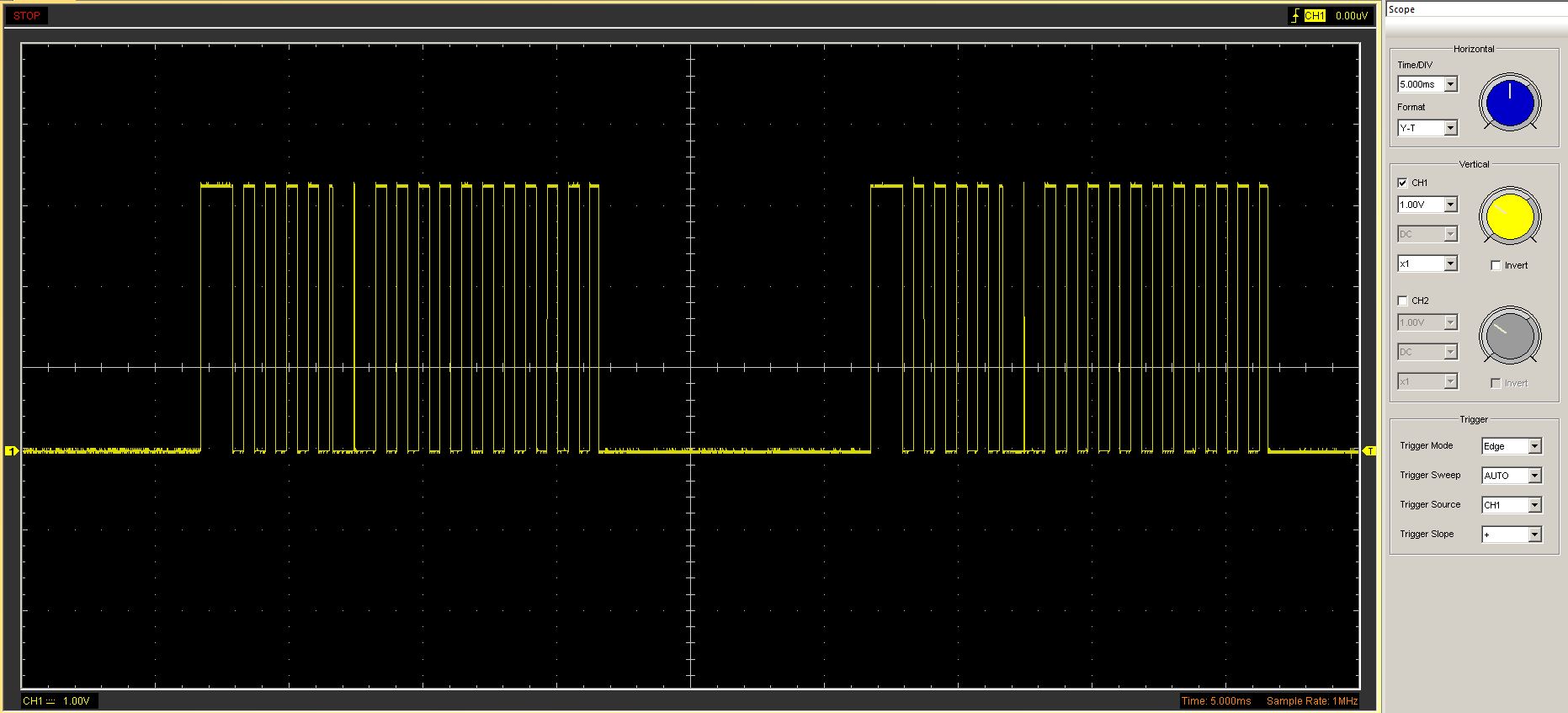The image size is (1568, 713).
Task: Toggle the CH1 Invert checkbox
Action: click(x=1496, y=265)
